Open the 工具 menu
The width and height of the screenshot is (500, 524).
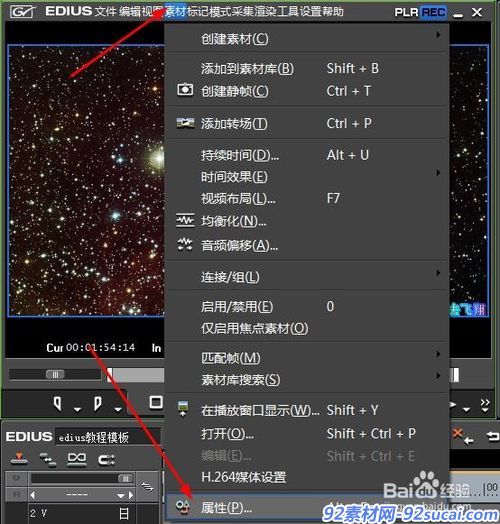click(x=288, y=12)
